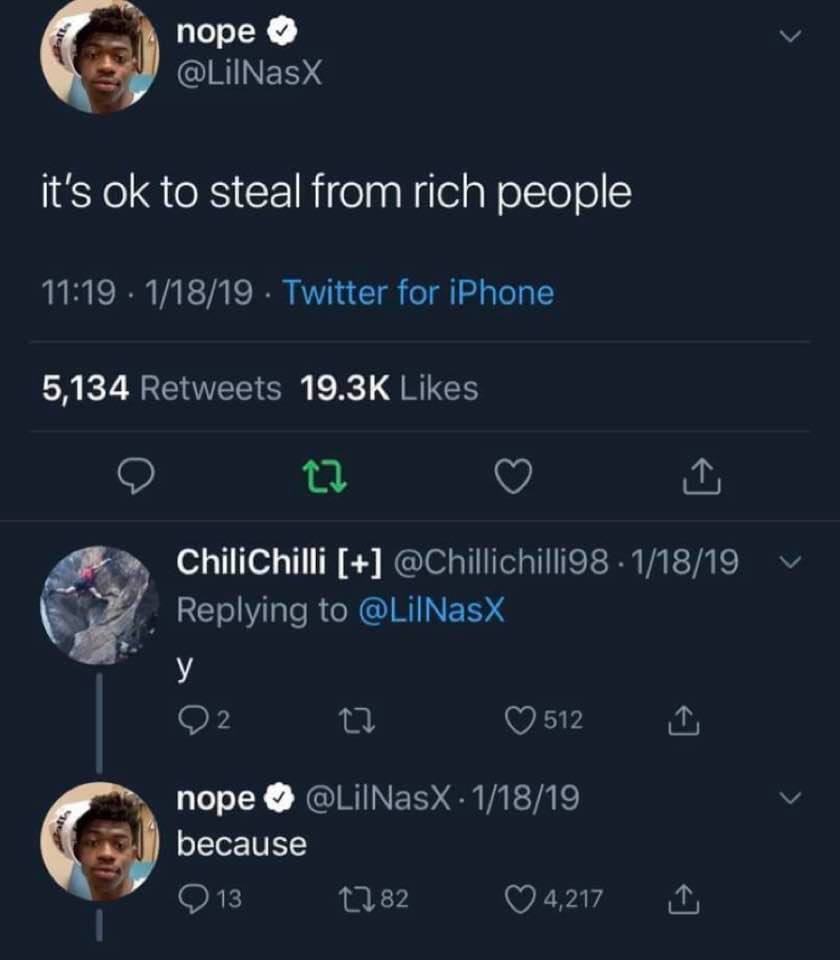Retweet the 'because' reply with 82 retweets

coord(346,899)
